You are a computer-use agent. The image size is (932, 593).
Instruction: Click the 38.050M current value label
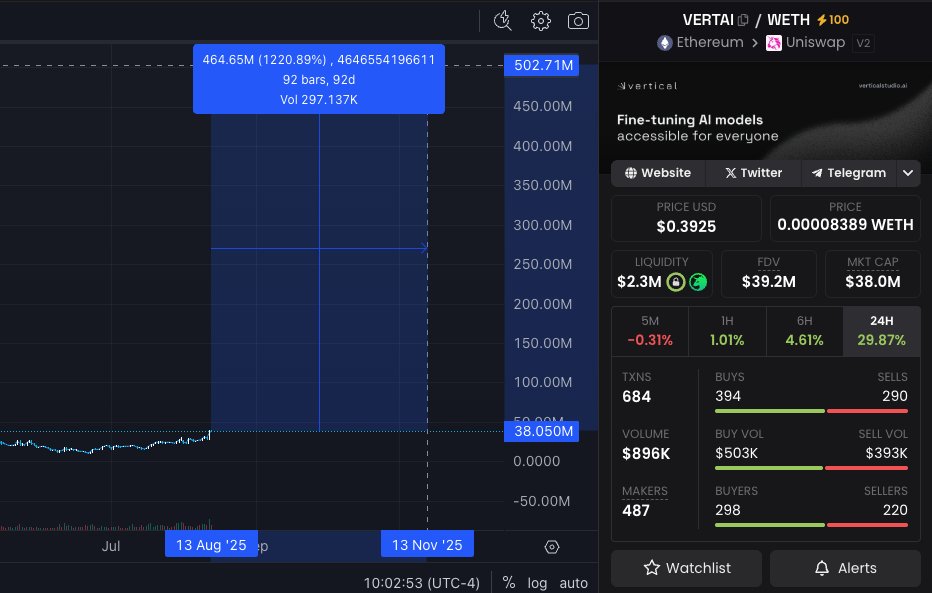[x=542, y=431]
